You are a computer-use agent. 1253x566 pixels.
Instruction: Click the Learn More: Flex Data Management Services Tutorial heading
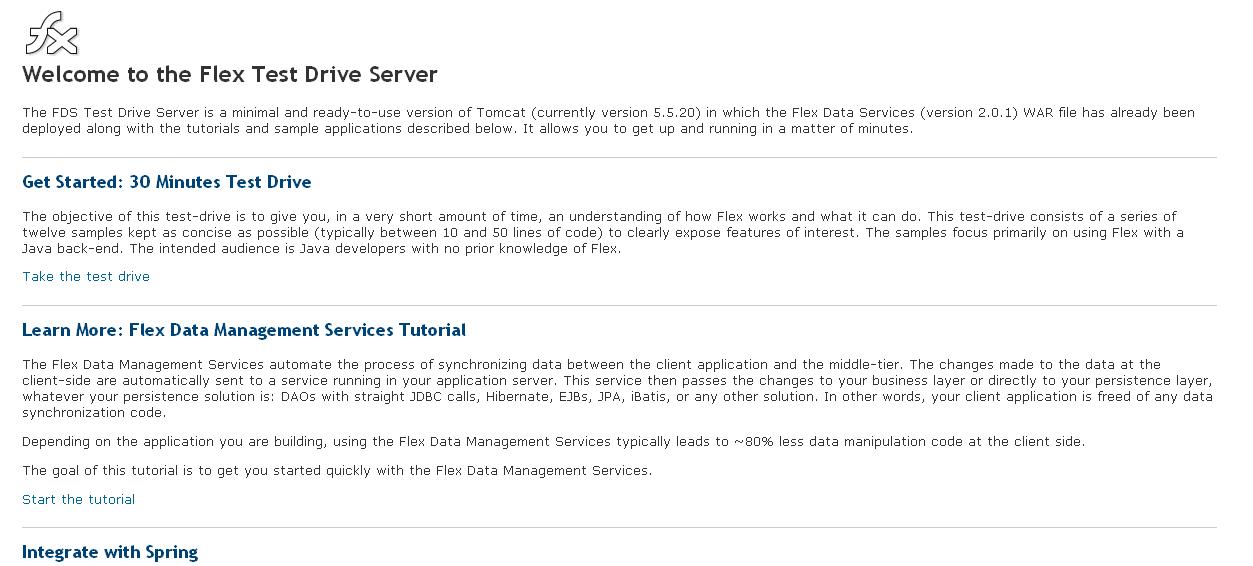pyautogui.click(x=244, y=330)
